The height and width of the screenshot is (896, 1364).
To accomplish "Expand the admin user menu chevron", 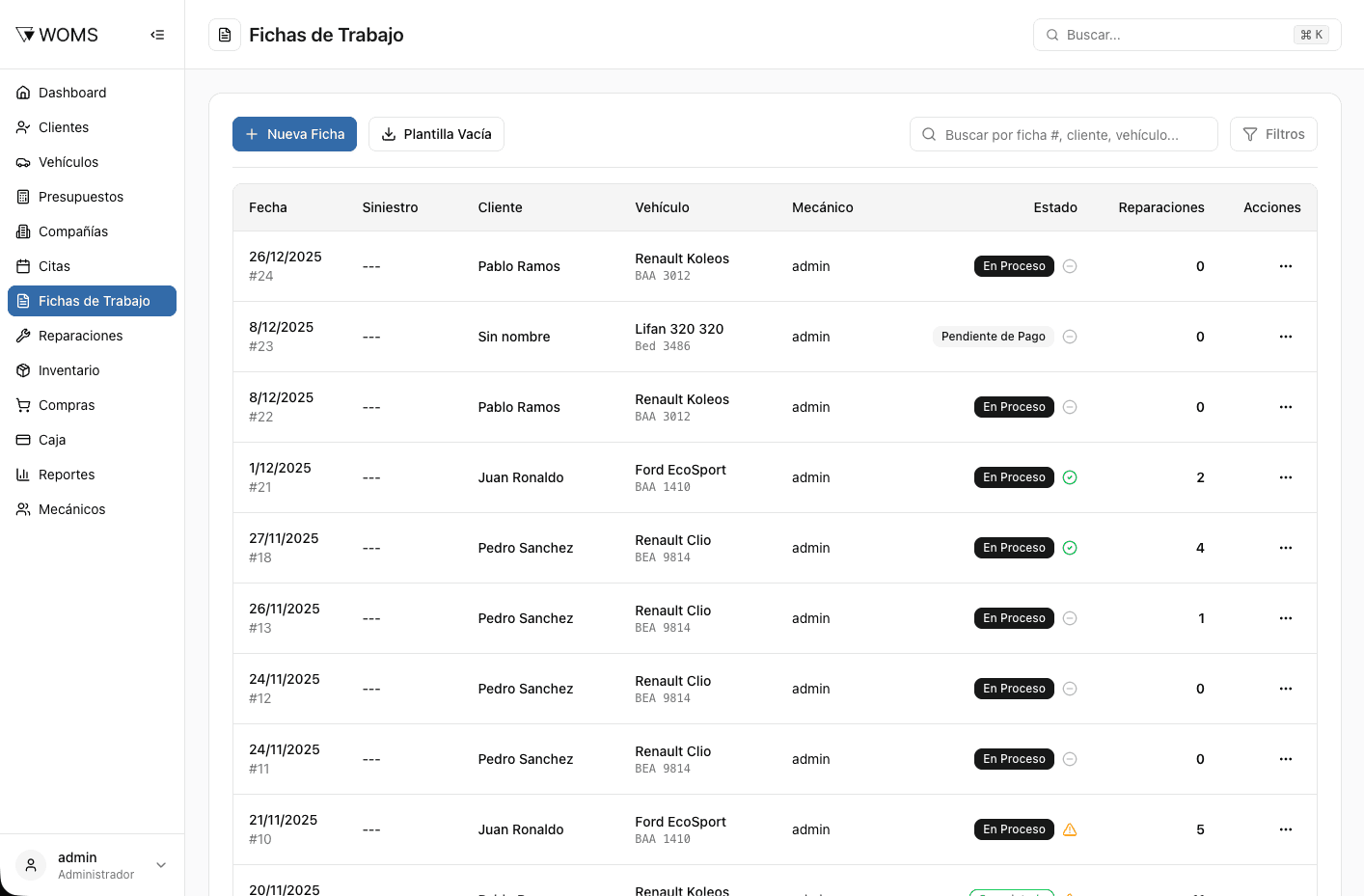I will (161, 865).
